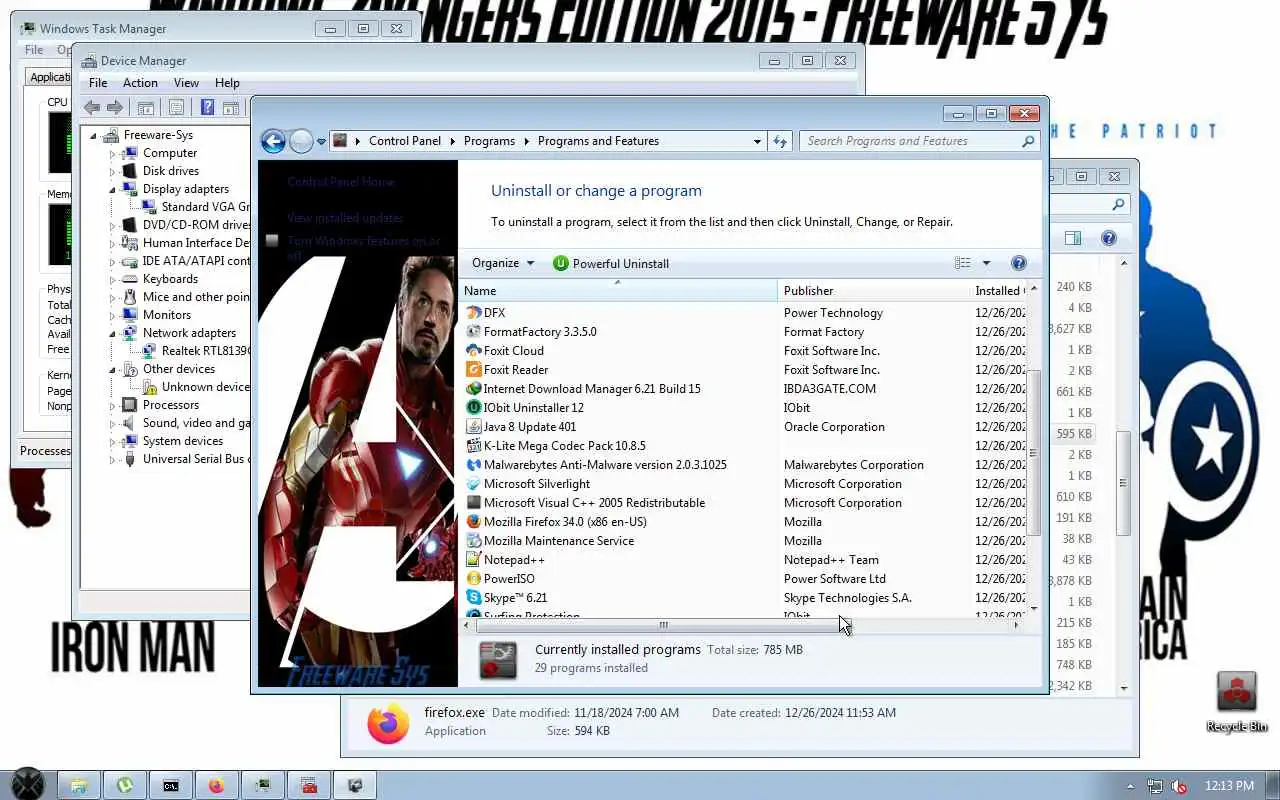Open the address bar history dropdown
Image resolution: width=1280 pixels, height=800 pixels.
pyautogui.click(x=757, y=141)
